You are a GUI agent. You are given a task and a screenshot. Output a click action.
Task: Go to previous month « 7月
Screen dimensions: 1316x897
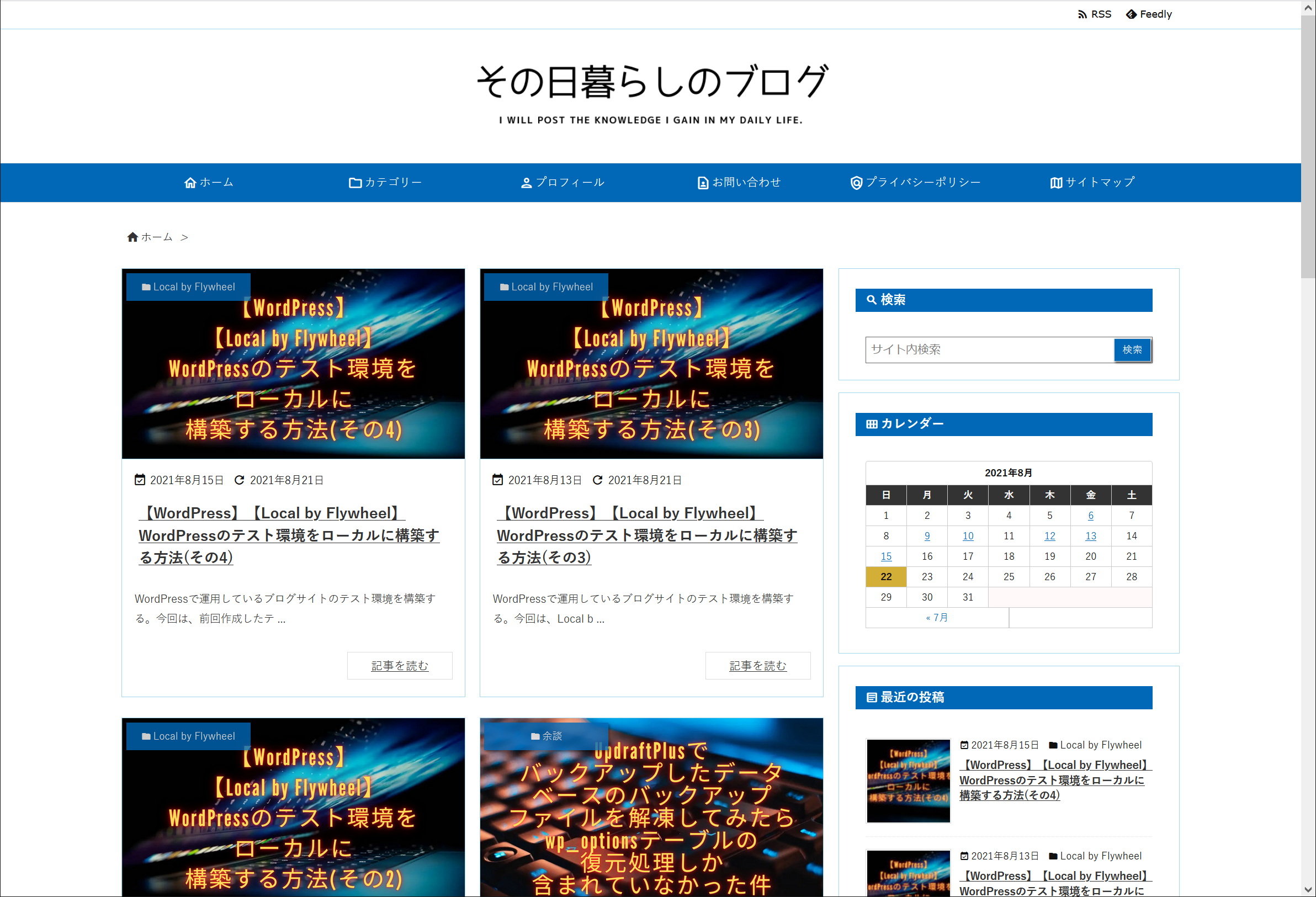tap(937, 617)
